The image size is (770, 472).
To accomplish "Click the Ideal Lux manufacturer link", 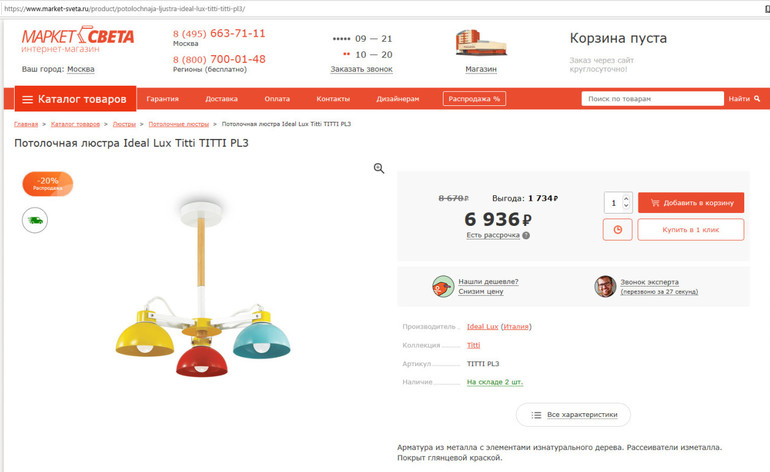I will 482,327.
